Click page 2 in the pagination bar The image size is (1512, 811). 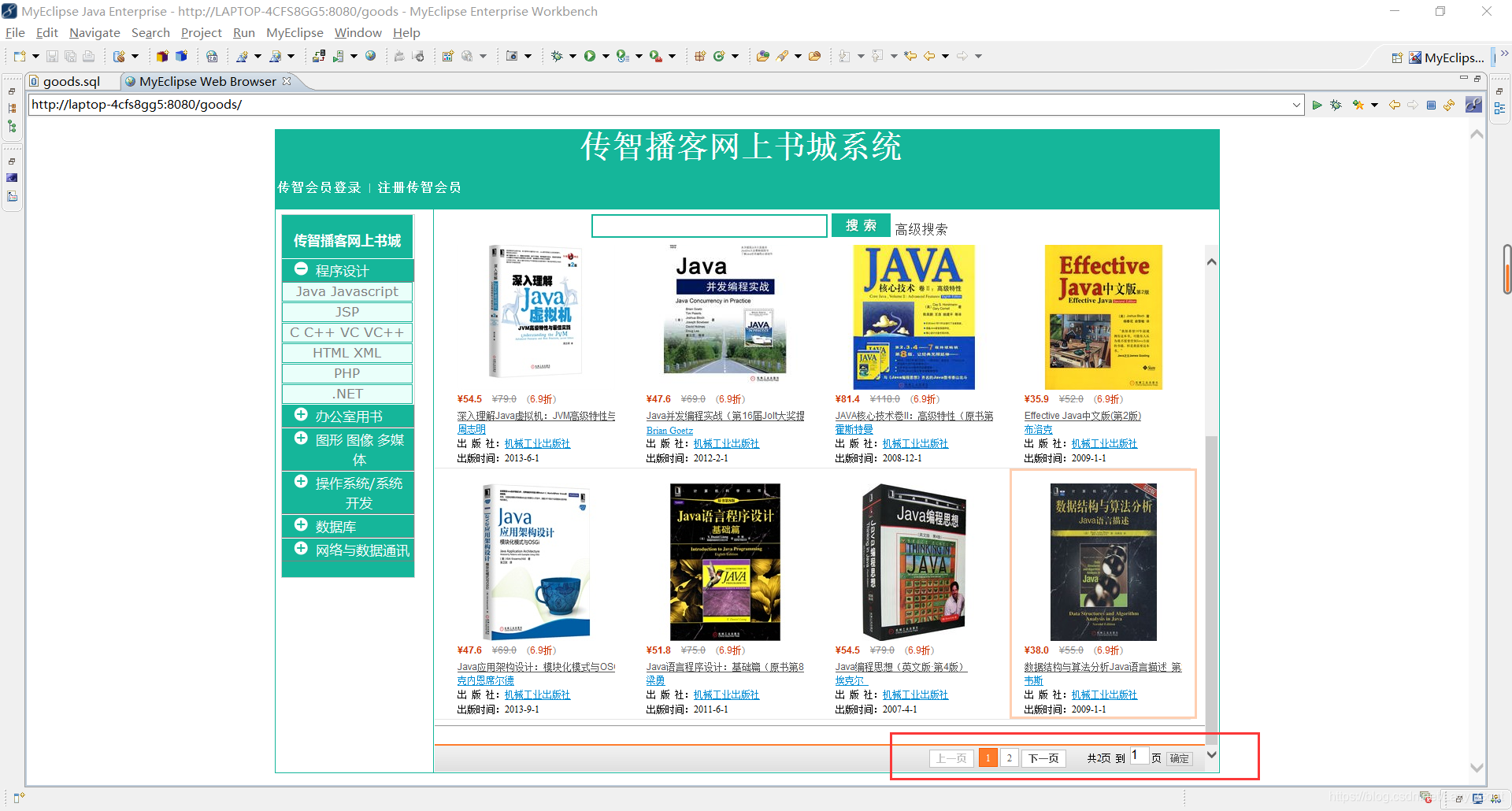tap(1009, 757)
